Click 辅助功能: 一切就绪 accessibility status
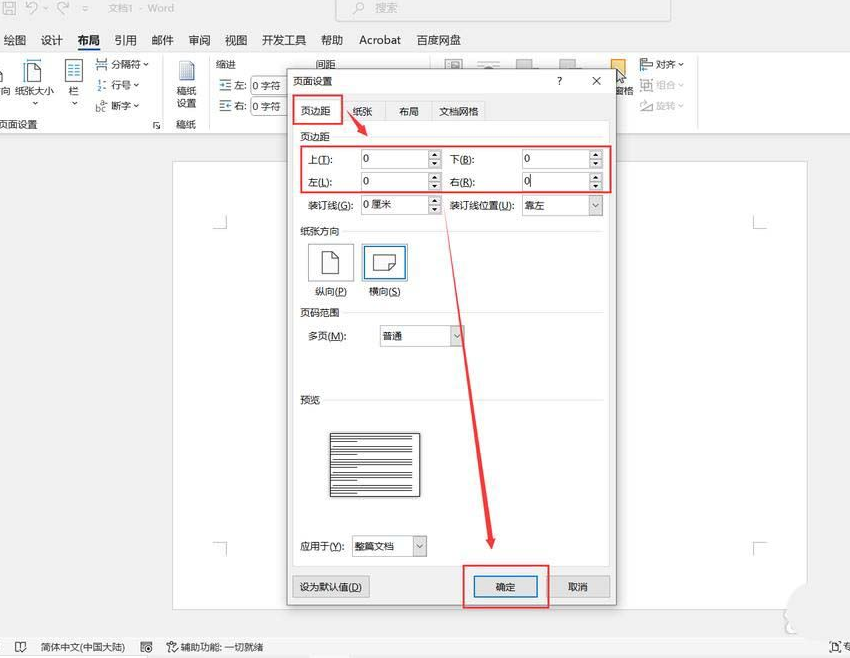Viewport: 850px width, 658px height. point(215,647)
